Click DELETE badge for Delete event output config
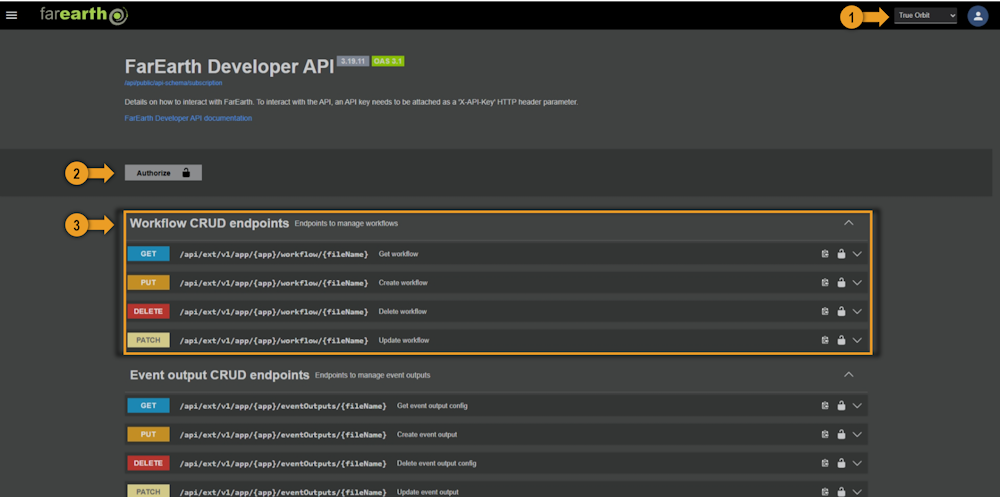 pyautogui.click(x=149, y=463)
